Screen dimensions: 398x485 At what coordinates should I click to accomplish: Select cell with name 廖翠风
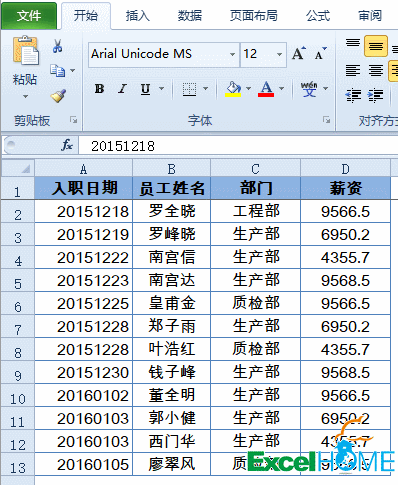[x=172, y=464]
